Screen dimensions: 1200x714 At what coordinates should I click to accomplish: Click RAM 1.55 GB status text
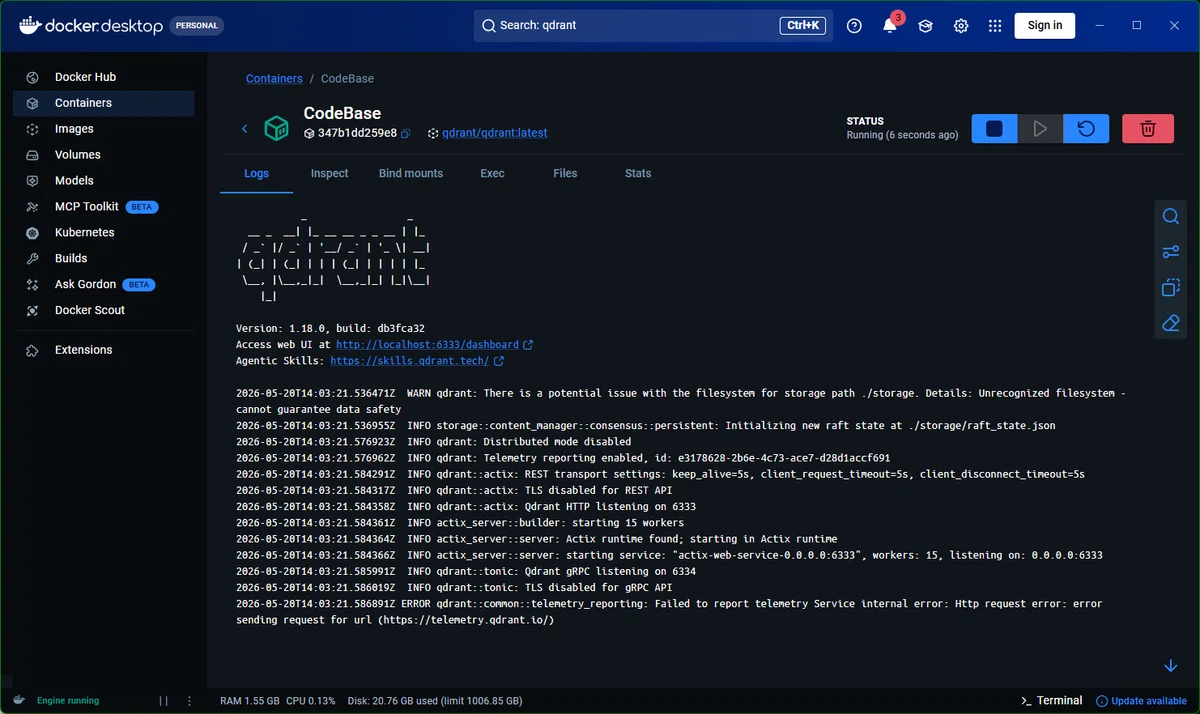(x=250, y=701)
